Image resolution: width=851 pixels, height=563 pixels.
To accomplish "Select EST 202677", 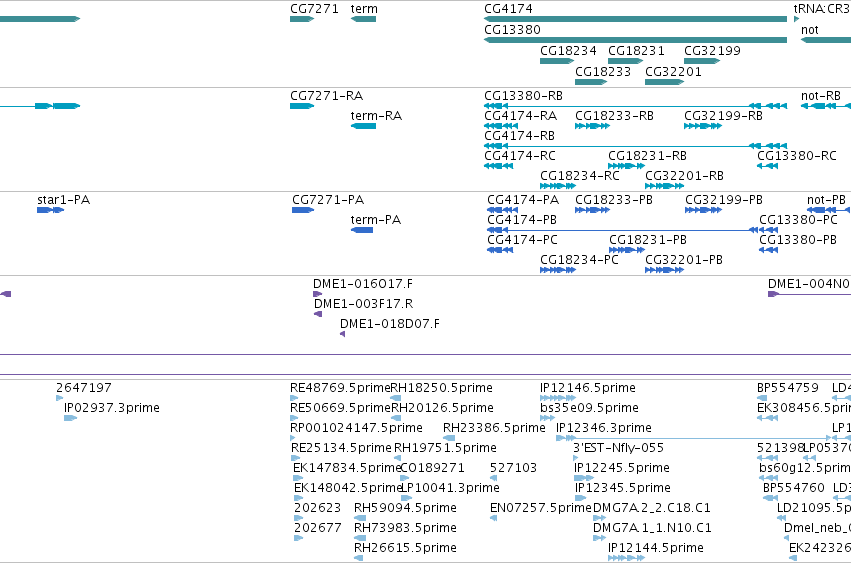I will click(x=298, y=538).
